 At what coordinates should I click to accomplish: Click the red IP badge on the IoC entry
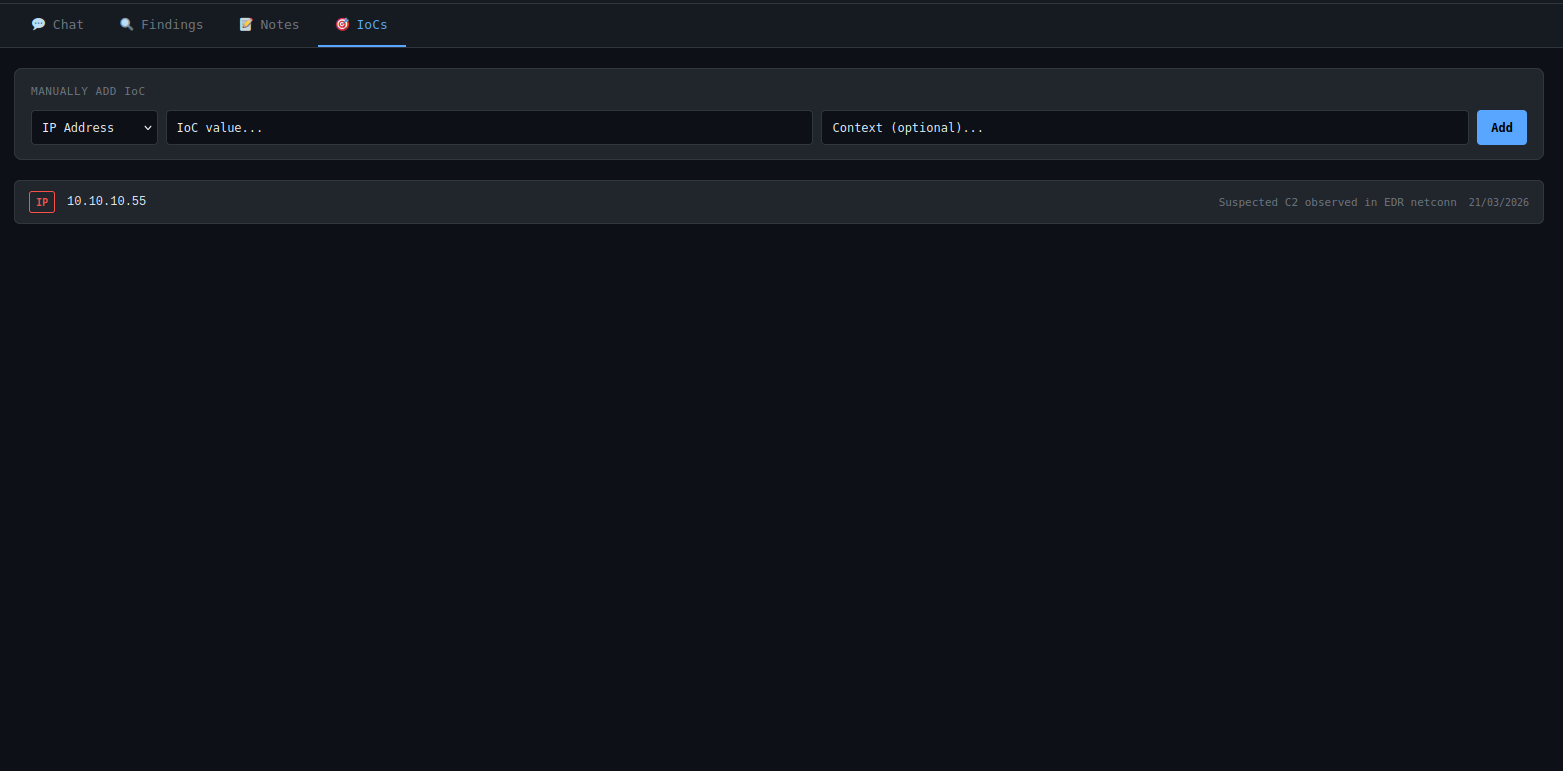pyautogui.click(x=42, y=202)
